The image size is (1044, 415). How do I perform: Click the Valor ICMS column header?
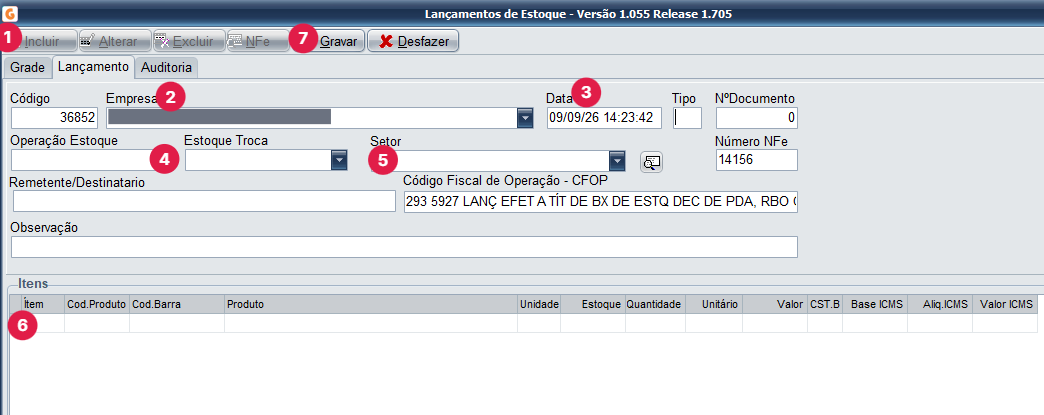pos(1005,304)
